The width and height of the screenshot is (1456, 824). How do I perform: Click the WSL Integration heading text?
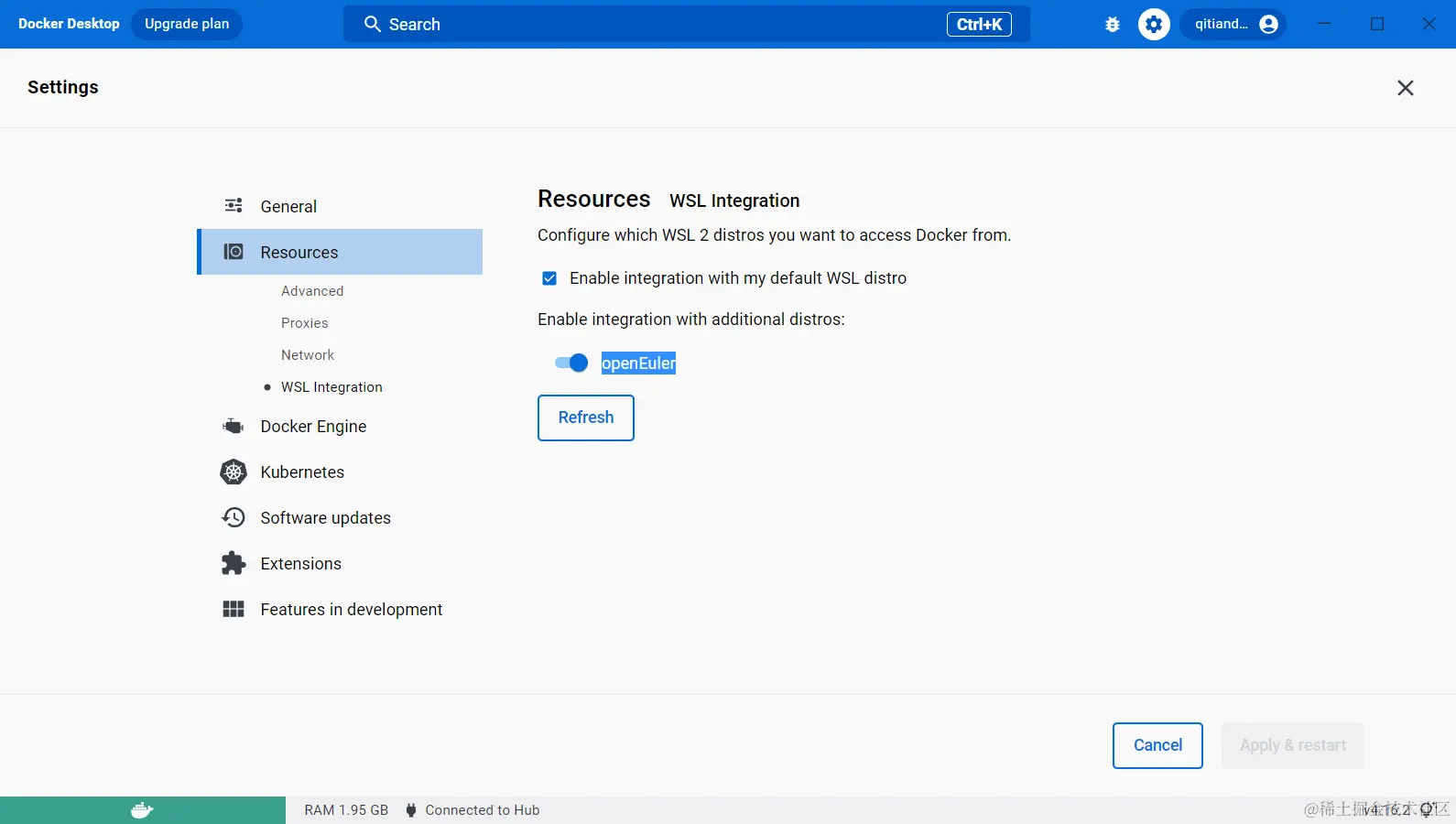point(734,201)
